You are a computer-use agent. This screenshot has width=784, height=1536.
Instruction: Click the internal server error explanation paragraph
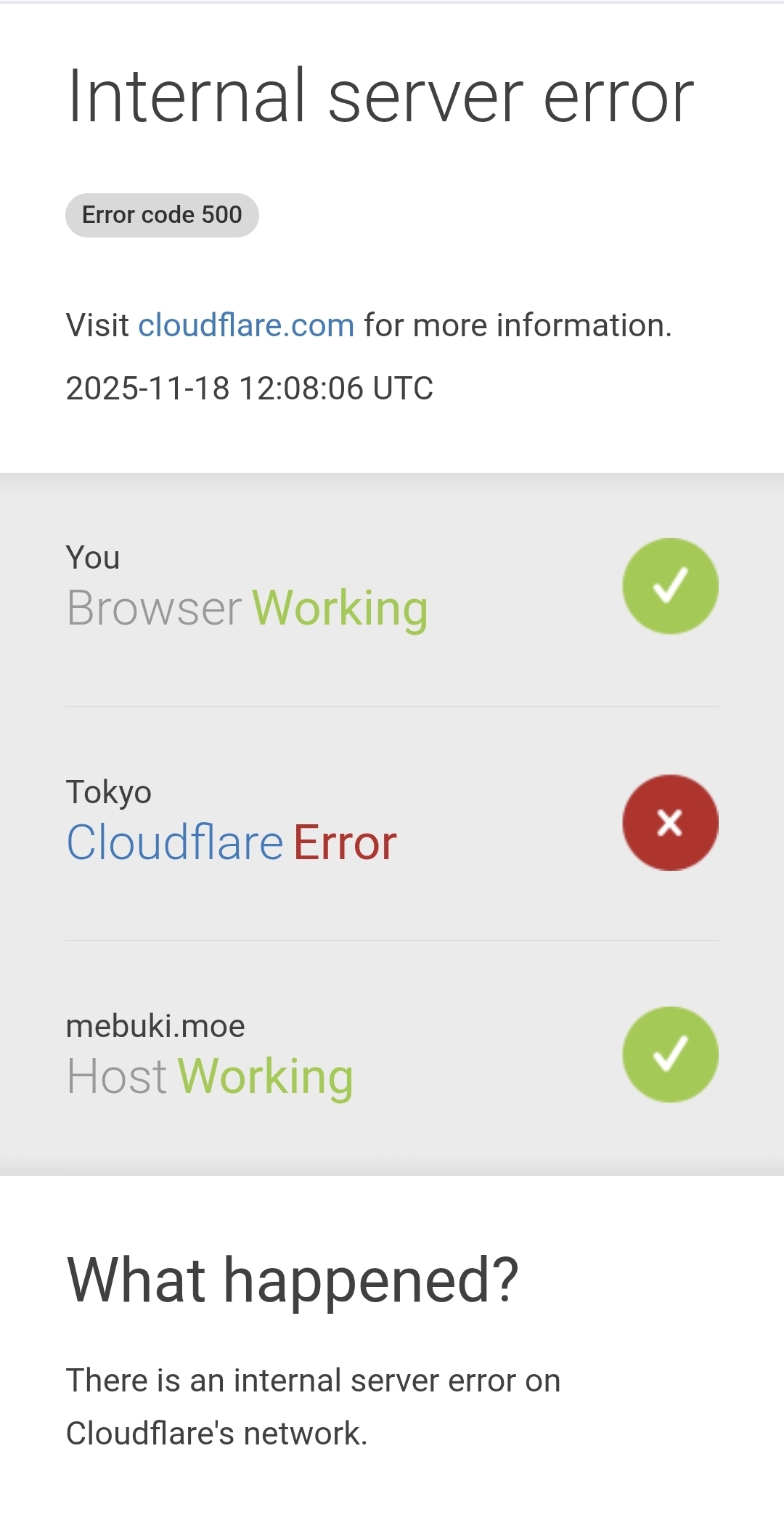[x=312, y=1407]
